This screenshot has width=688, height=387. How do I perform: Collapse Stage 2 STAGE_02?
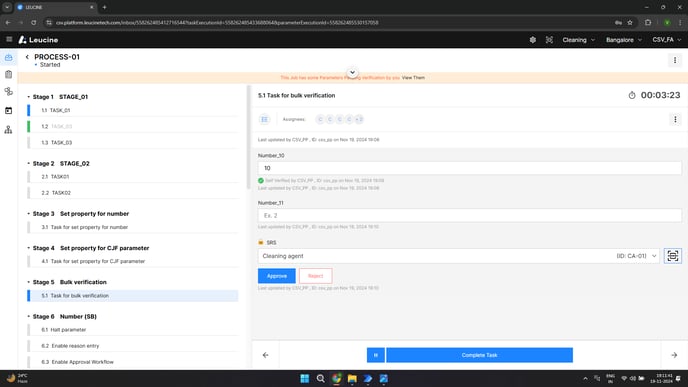click(x=29, y=164)
